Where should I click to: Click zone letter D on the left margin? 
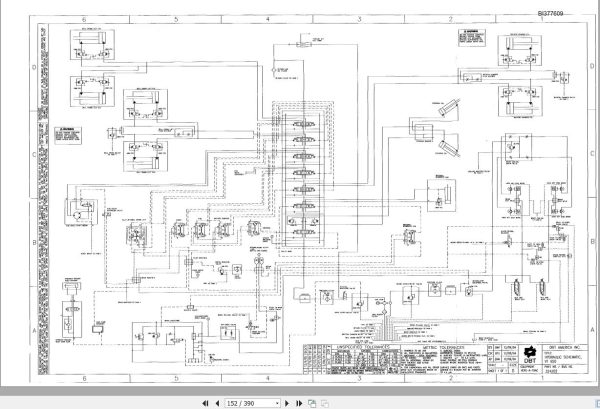[34, 67]
